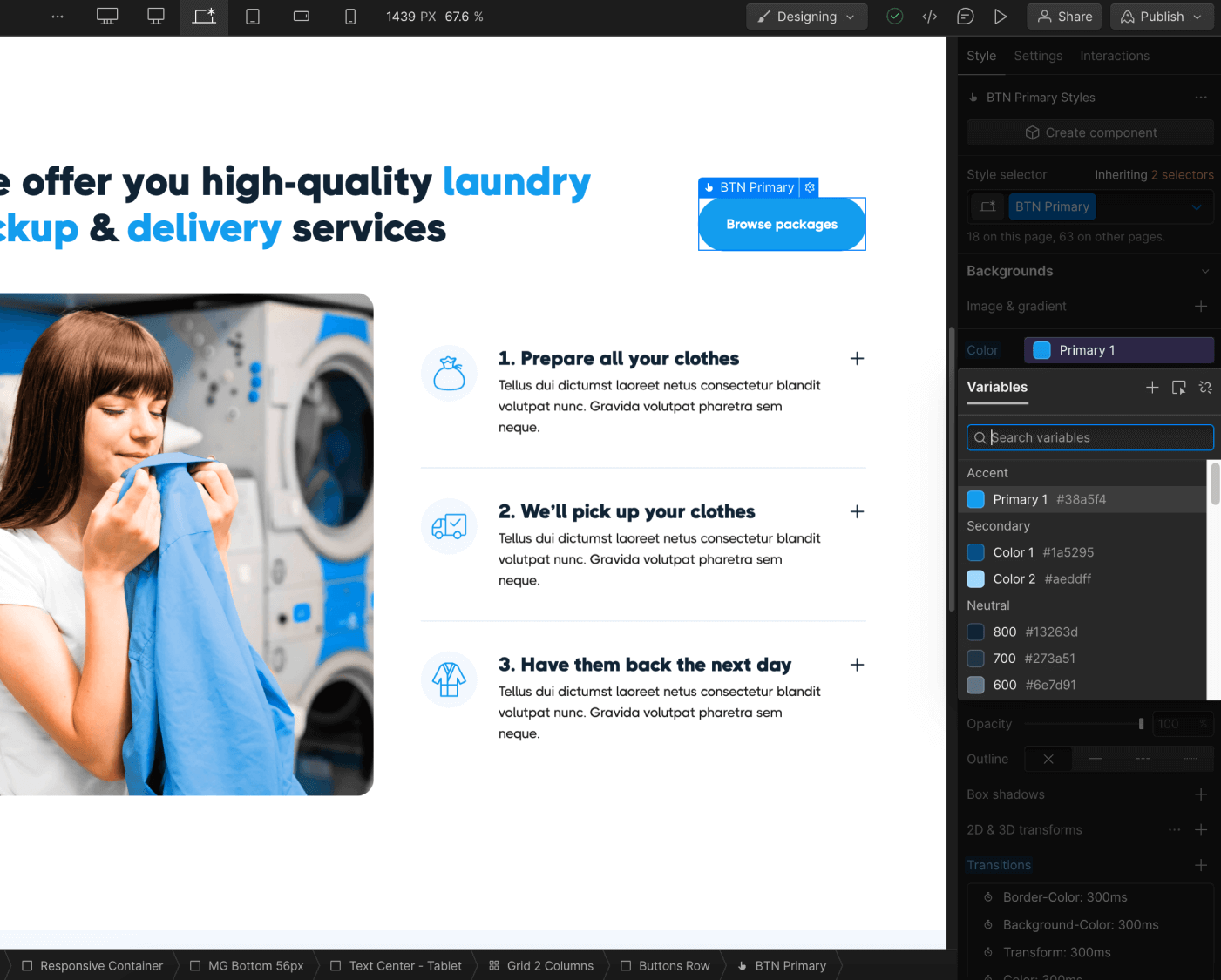Click the Search variables field

coord(1089,437)
